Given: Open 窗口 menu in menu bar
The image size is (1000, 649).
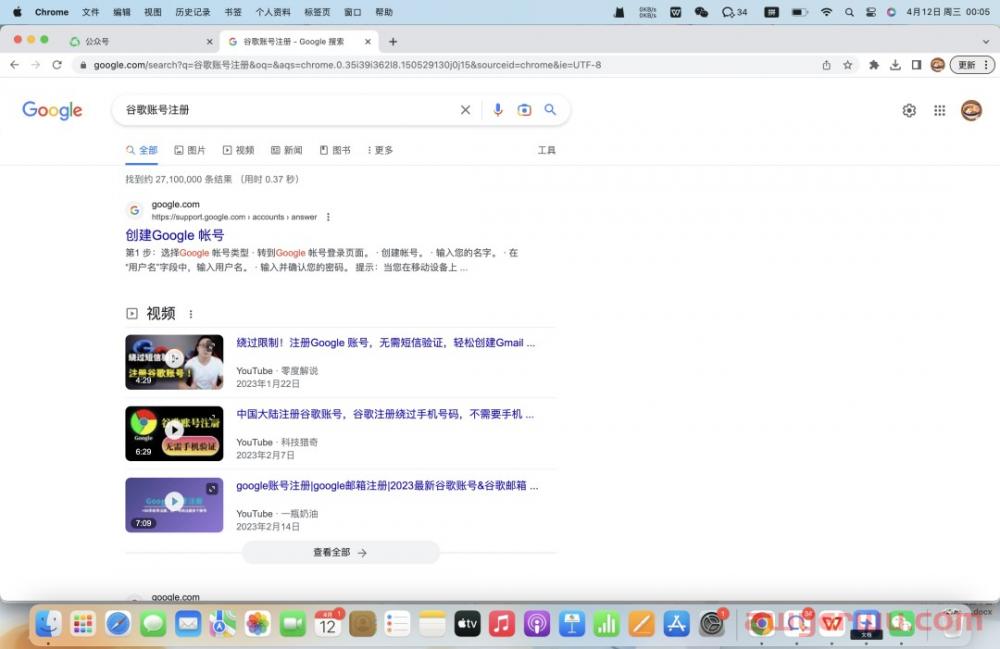Looking at the screenshot, I should point(353,12).
